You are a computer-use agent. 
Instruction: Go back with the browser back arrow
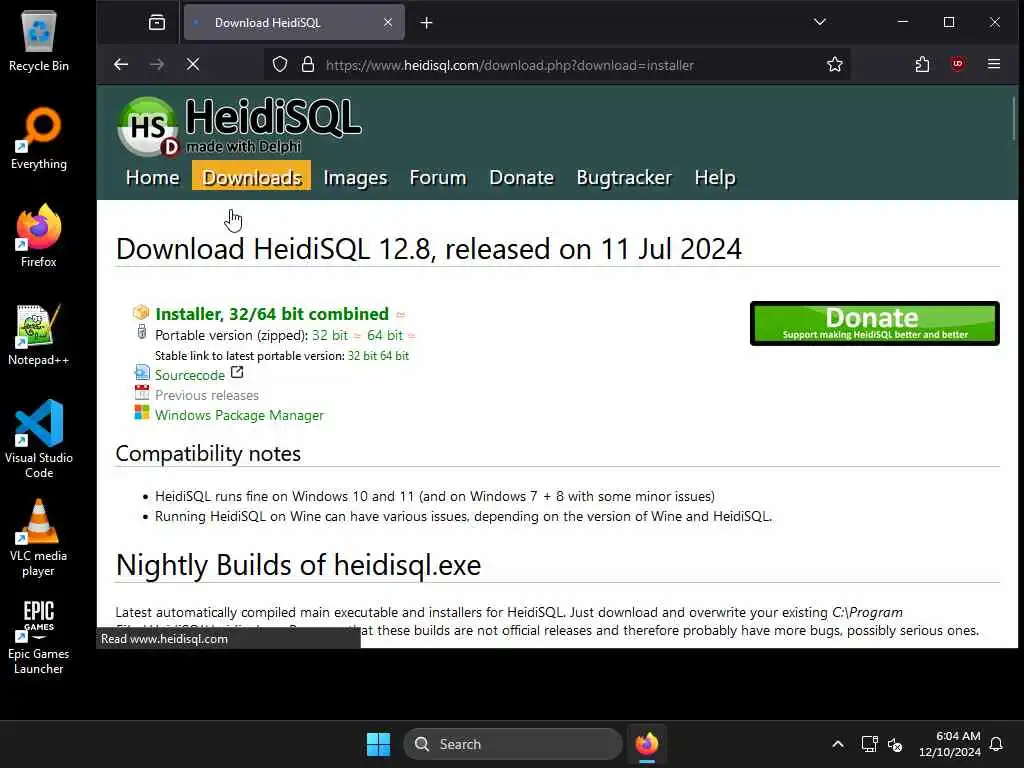pos(121,64)
